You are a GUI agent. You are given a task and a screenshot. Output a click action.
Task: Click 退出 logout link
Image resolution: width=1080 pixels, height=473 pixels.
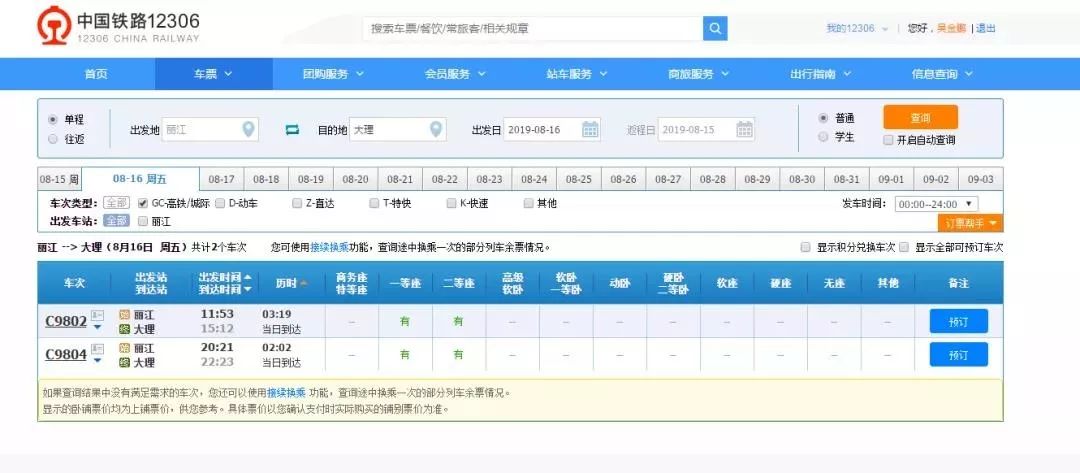[x=986, y=28]
